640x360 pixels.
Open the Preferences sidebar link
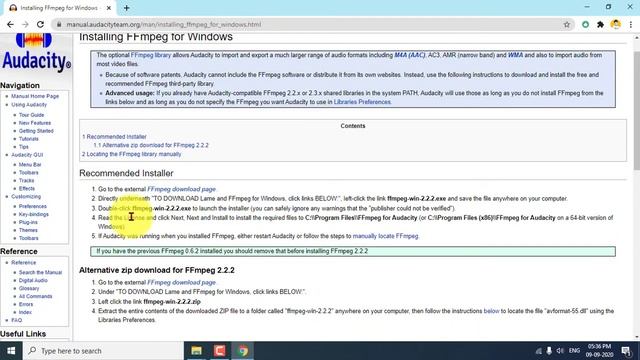[x=33, y=207]
